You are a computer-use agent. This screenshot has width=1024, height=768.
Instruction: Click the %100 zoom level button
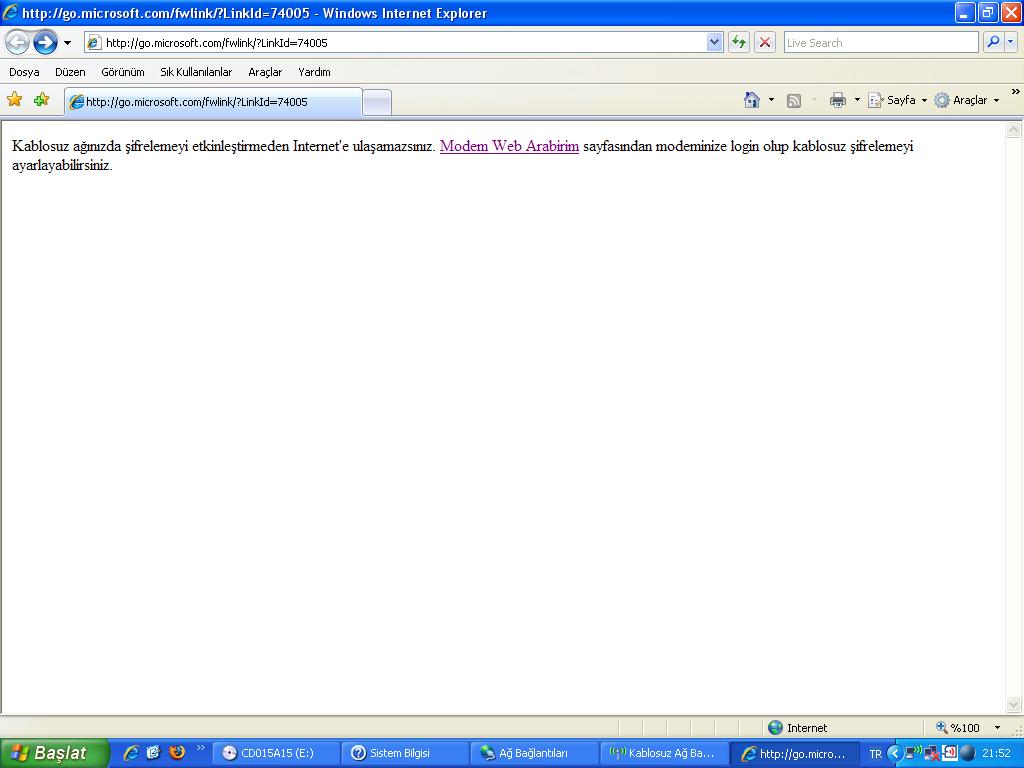pos(958,728)
